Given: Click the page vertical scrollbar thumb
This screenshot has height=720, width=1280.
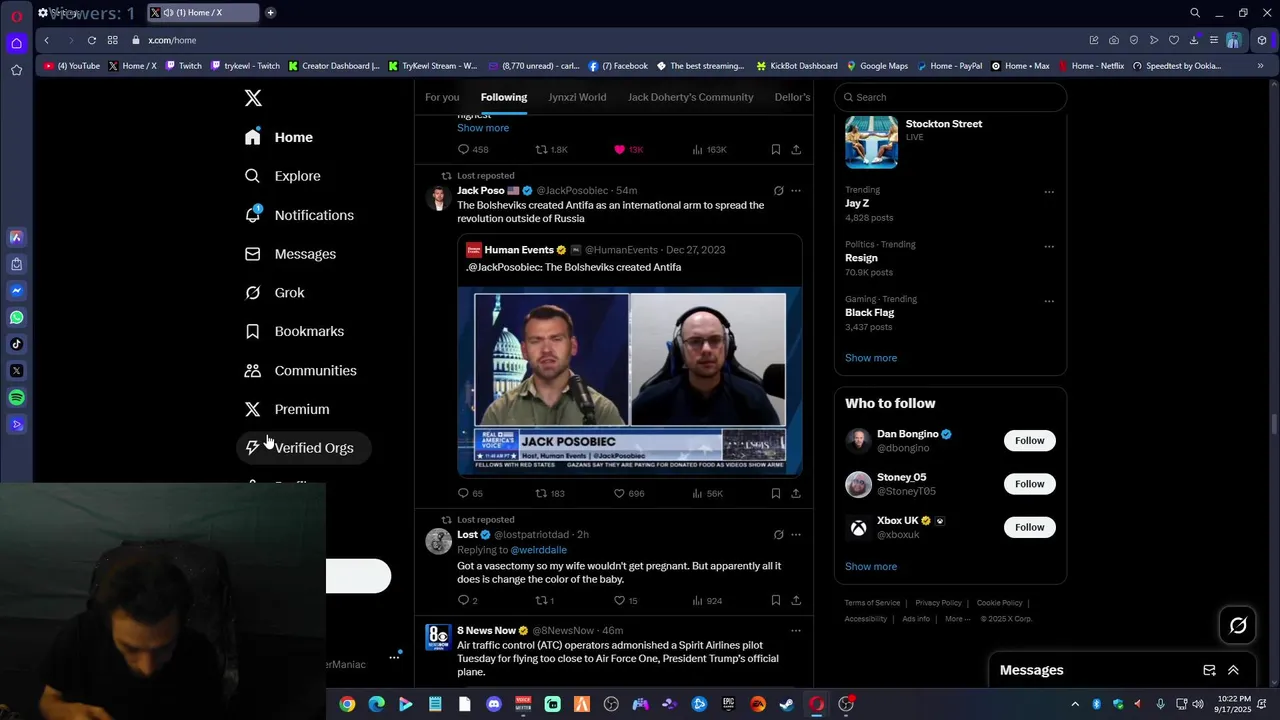Looking at the screenshot, I should point(1273,423).
